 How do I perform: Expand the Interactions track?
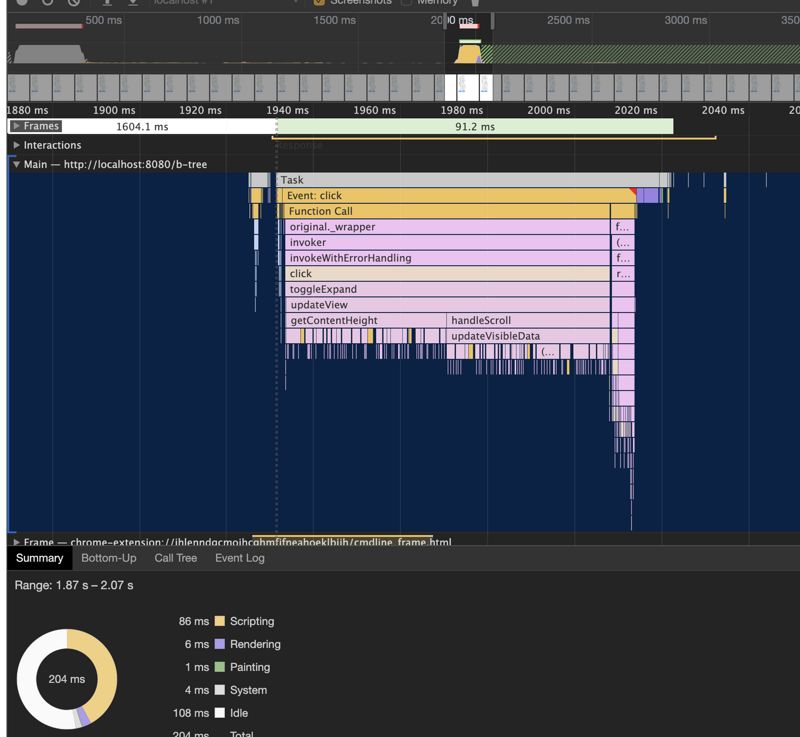coord(17,145)
